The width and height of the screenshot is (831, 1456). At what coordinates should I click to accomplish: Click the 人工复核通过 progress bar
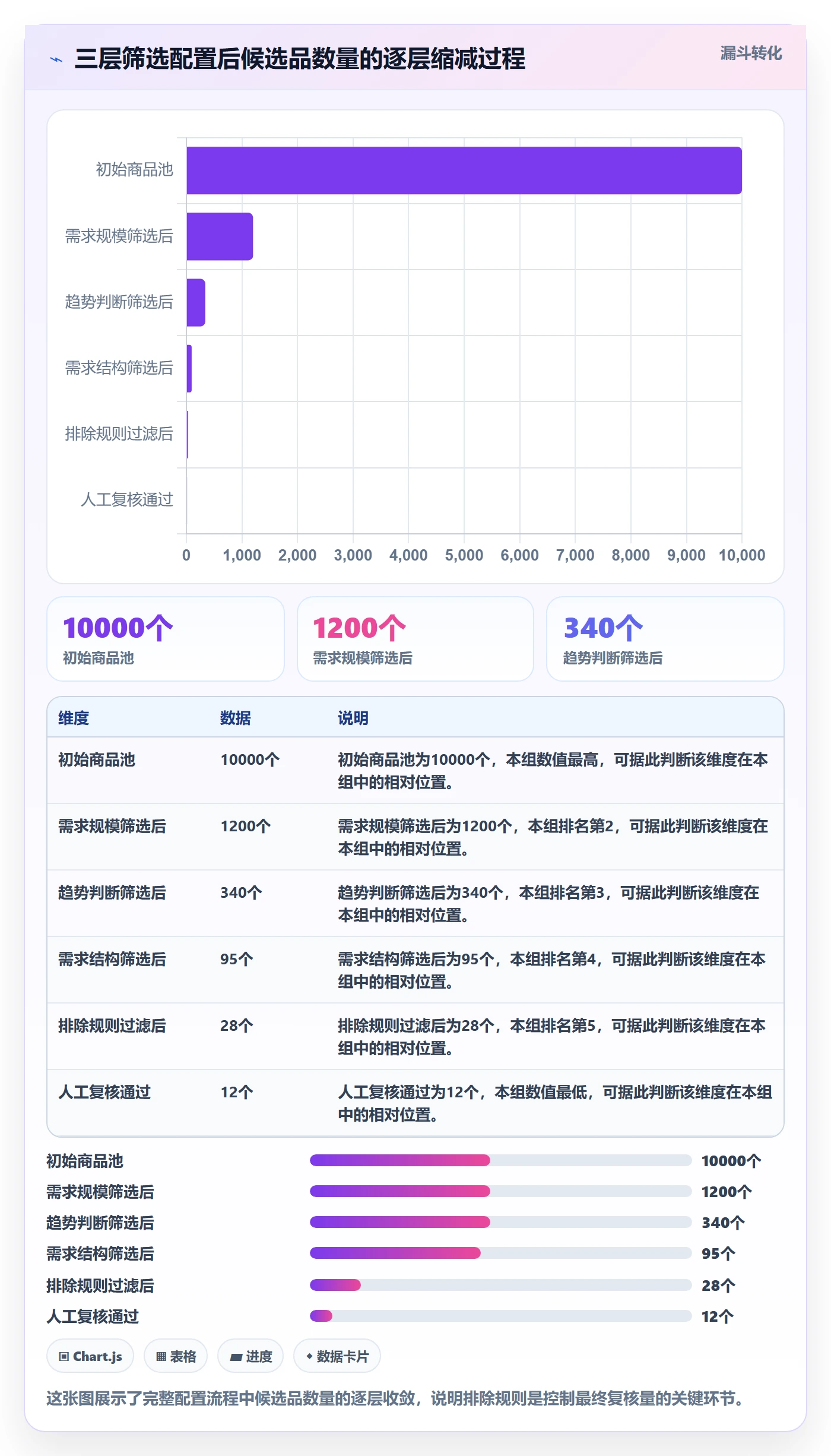[500, 1316]
